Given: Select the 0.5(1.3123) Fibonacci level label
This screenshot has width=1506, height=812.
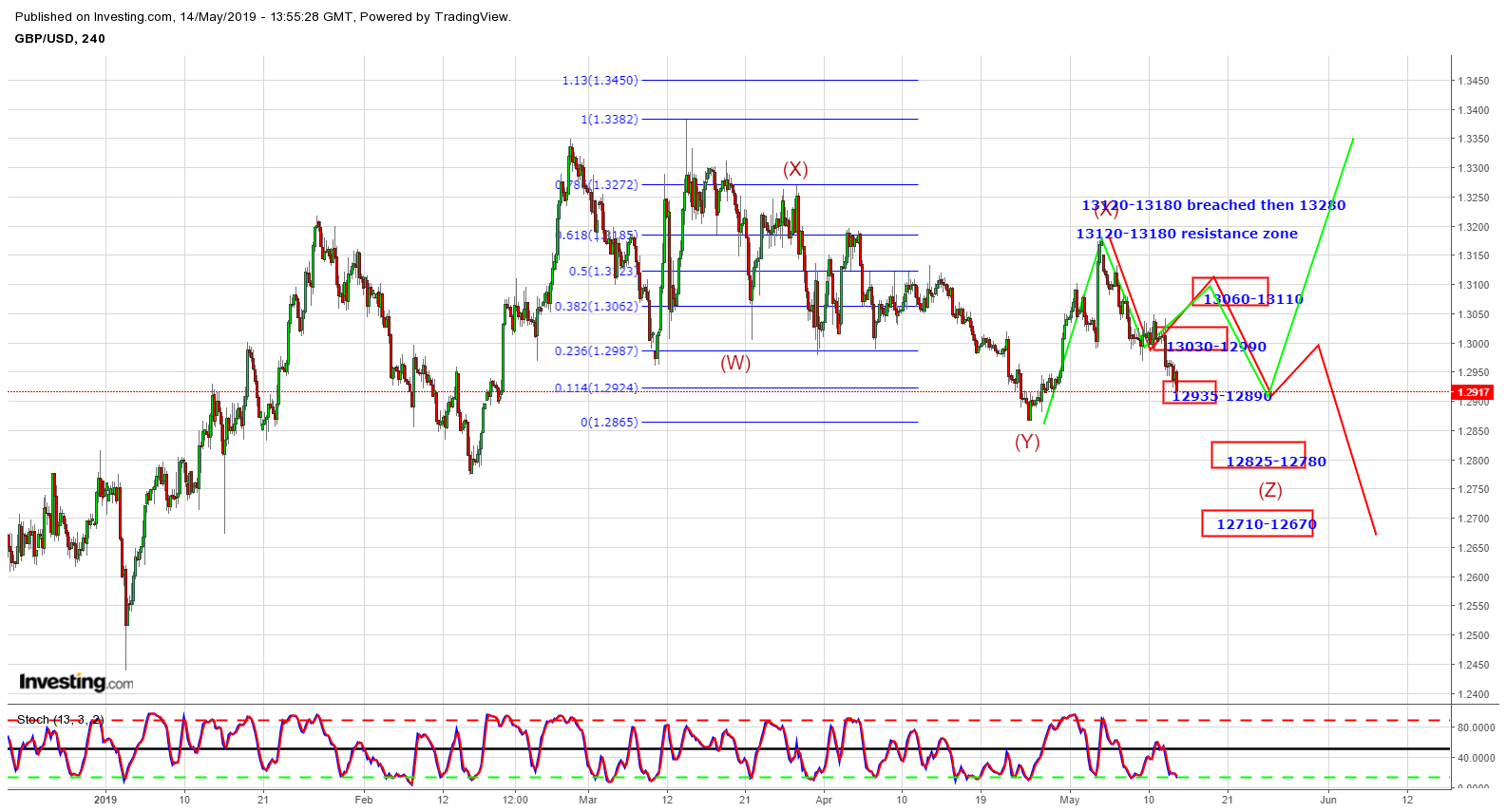Looking at the screenshot, I should [603, 272].
